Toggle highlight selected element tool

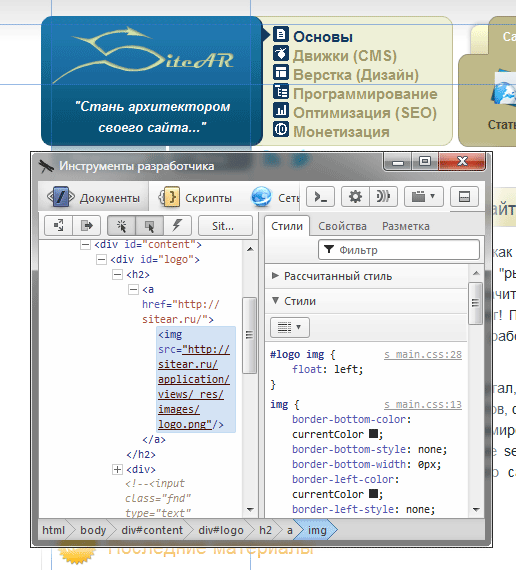[149, 226]
